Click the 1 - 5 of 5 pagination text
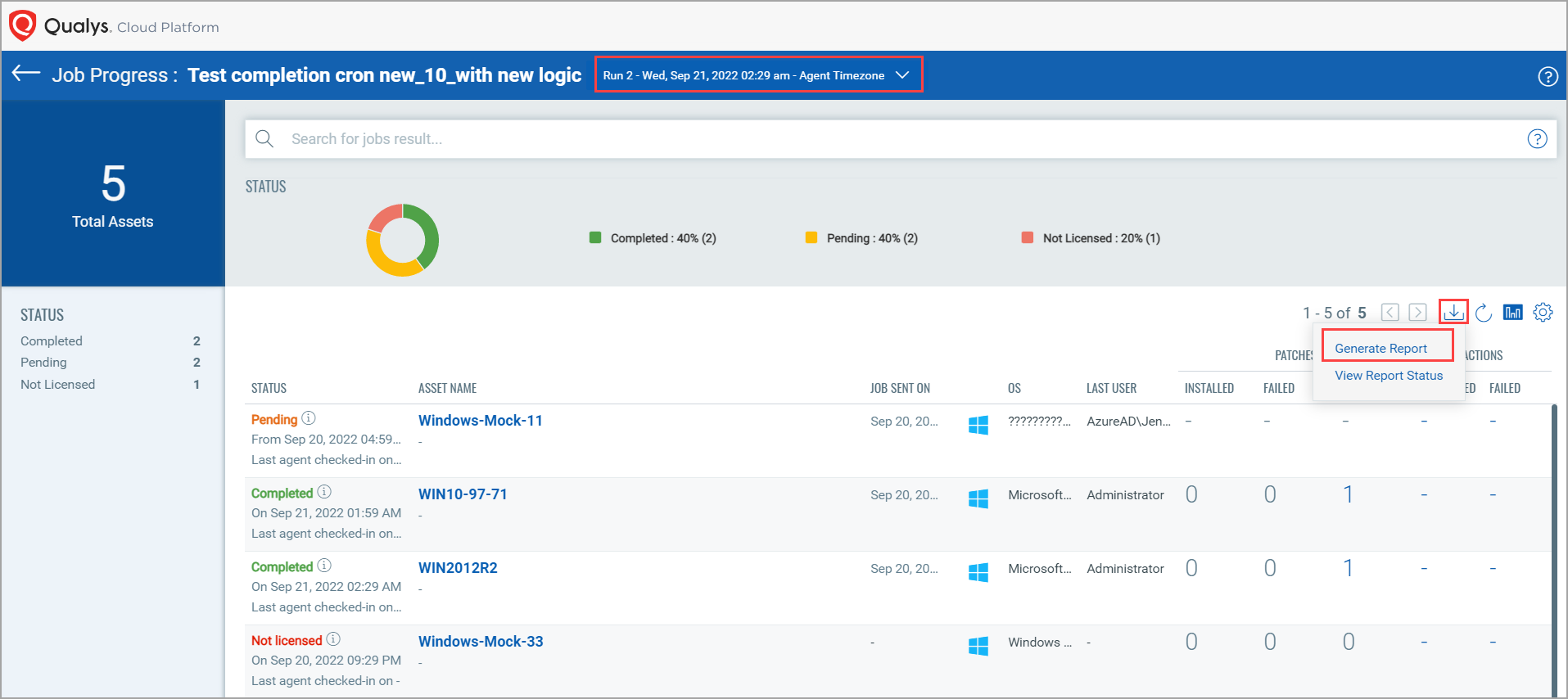The width and height of the screenshot is (1568, 699). tap(1334, 313)
